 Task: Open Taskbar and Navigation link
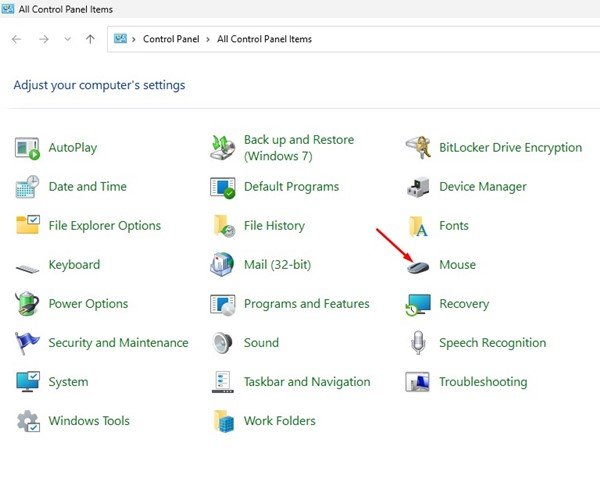pos(307,382)
